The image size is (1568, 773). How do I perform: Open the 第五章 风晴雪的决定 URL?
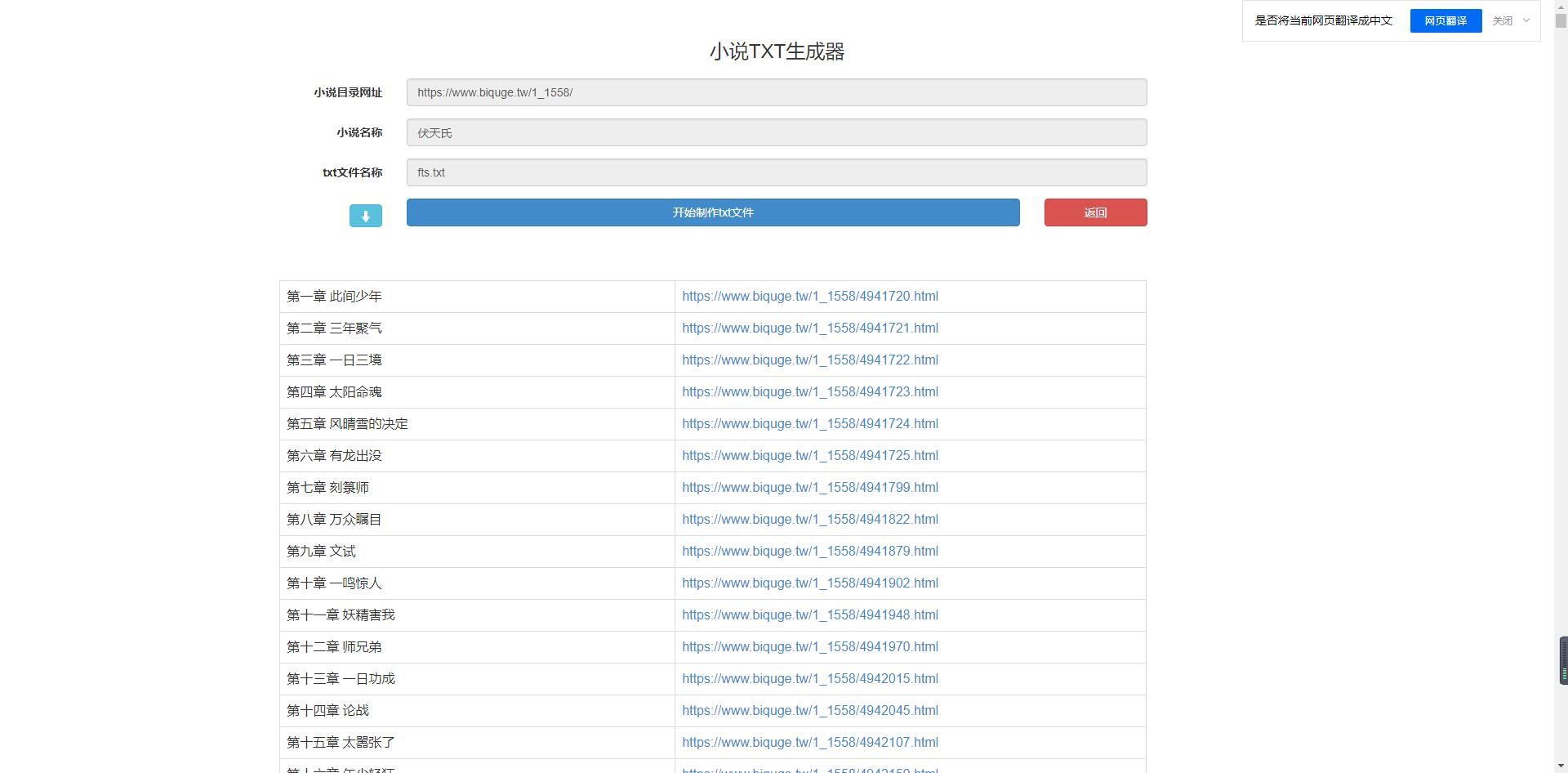pos(809,424)
